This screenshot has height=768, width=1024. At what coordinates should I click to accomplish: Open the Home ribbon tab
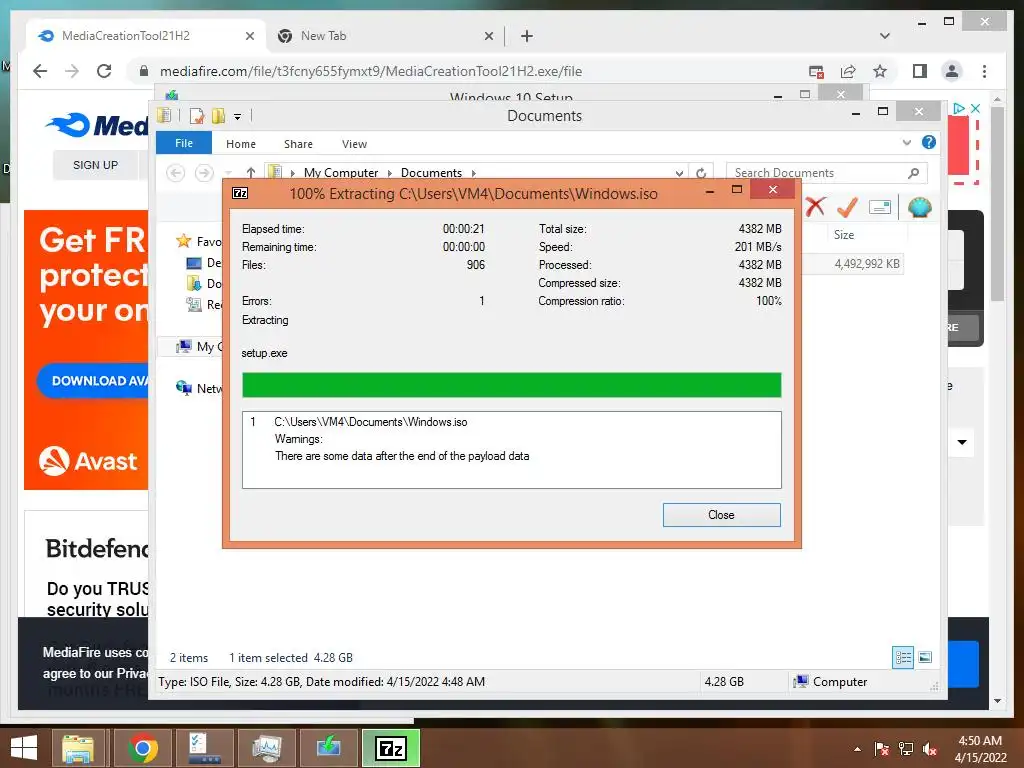(x=241, y=144)
